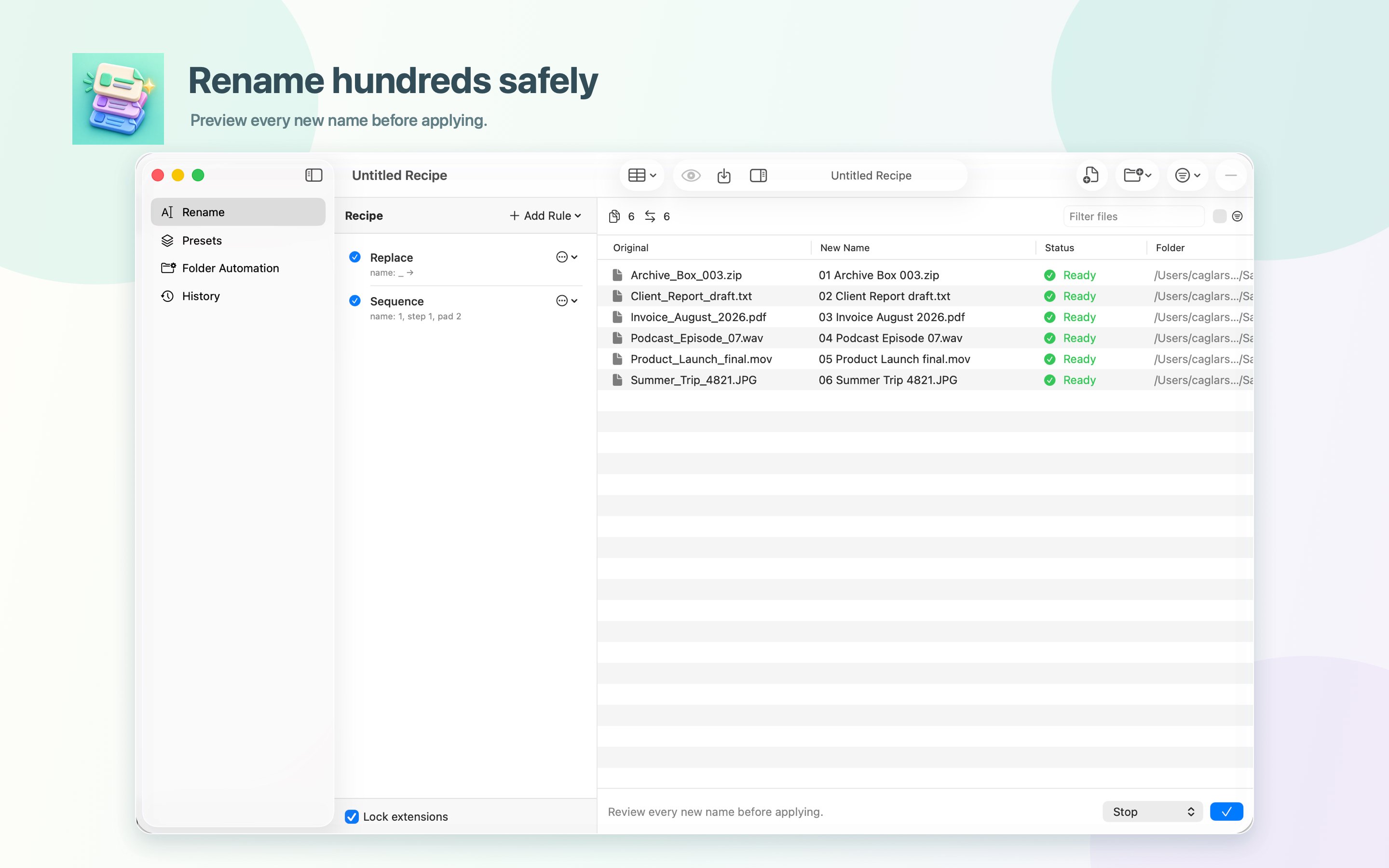Click the green Ready check icon for Archive_Box_003.zip

tap(1050, 275)
